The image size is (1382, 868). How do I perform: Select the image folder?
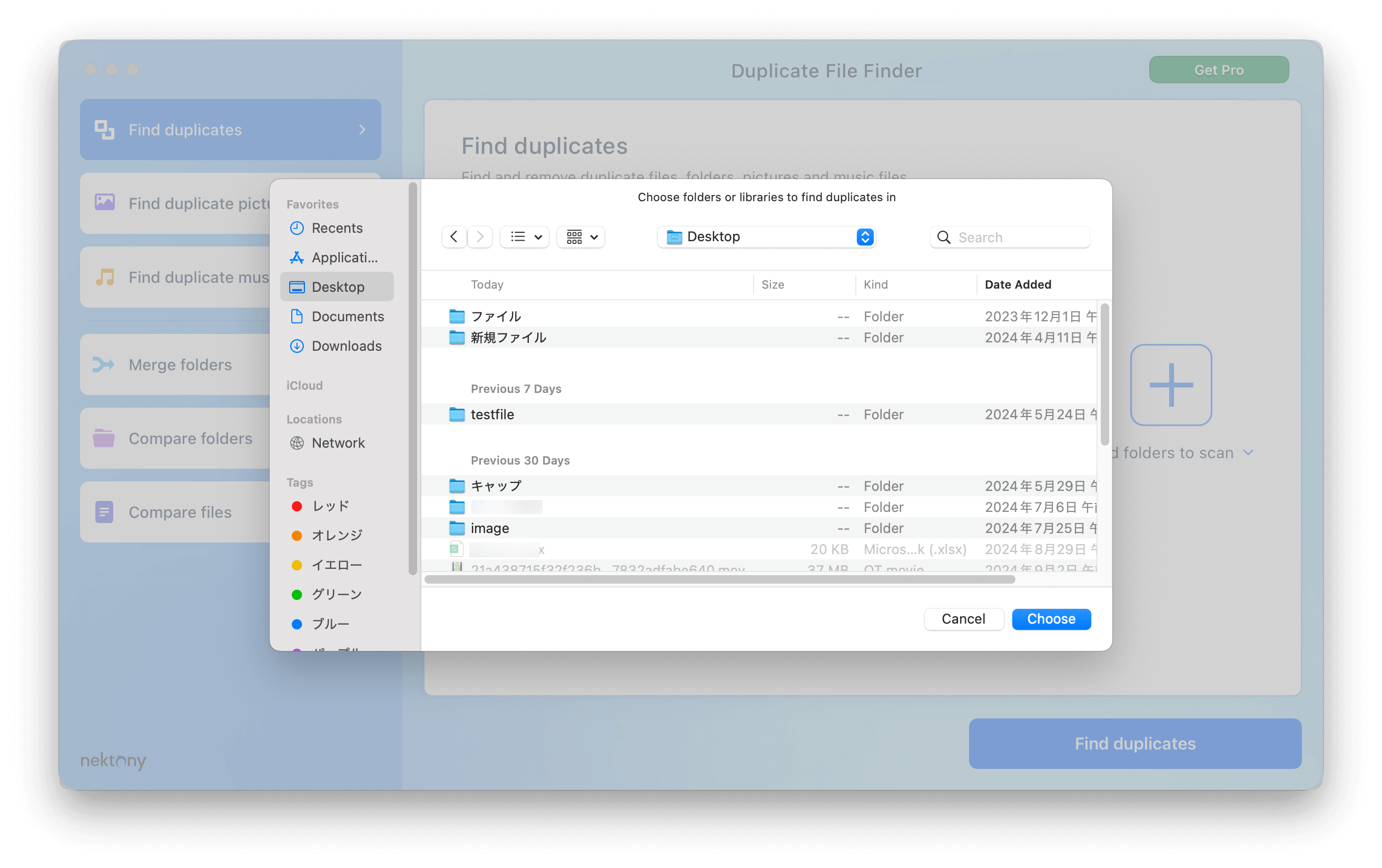point(759,528)
